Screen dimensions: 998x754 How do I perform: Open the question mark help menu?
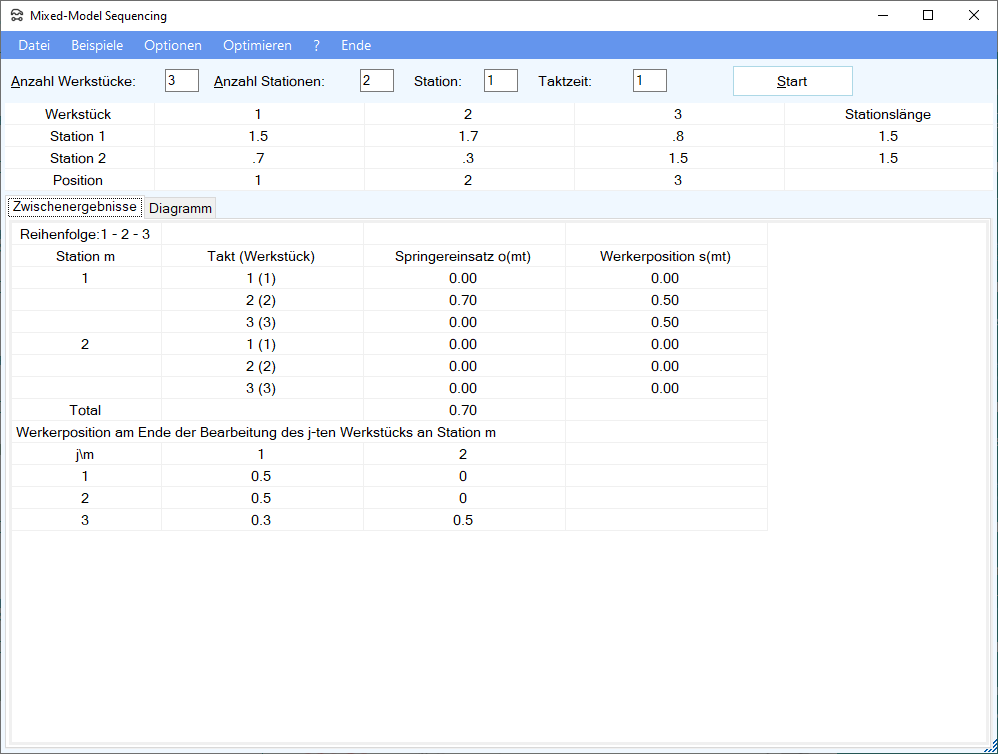316,45
